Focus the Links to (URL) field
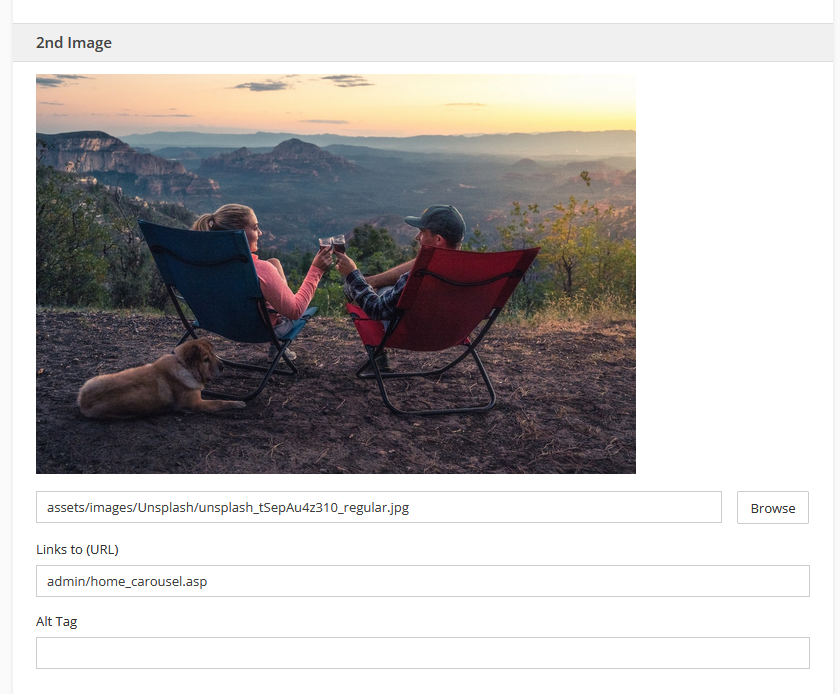Screen dimensions: 840x694 [423, 581]
